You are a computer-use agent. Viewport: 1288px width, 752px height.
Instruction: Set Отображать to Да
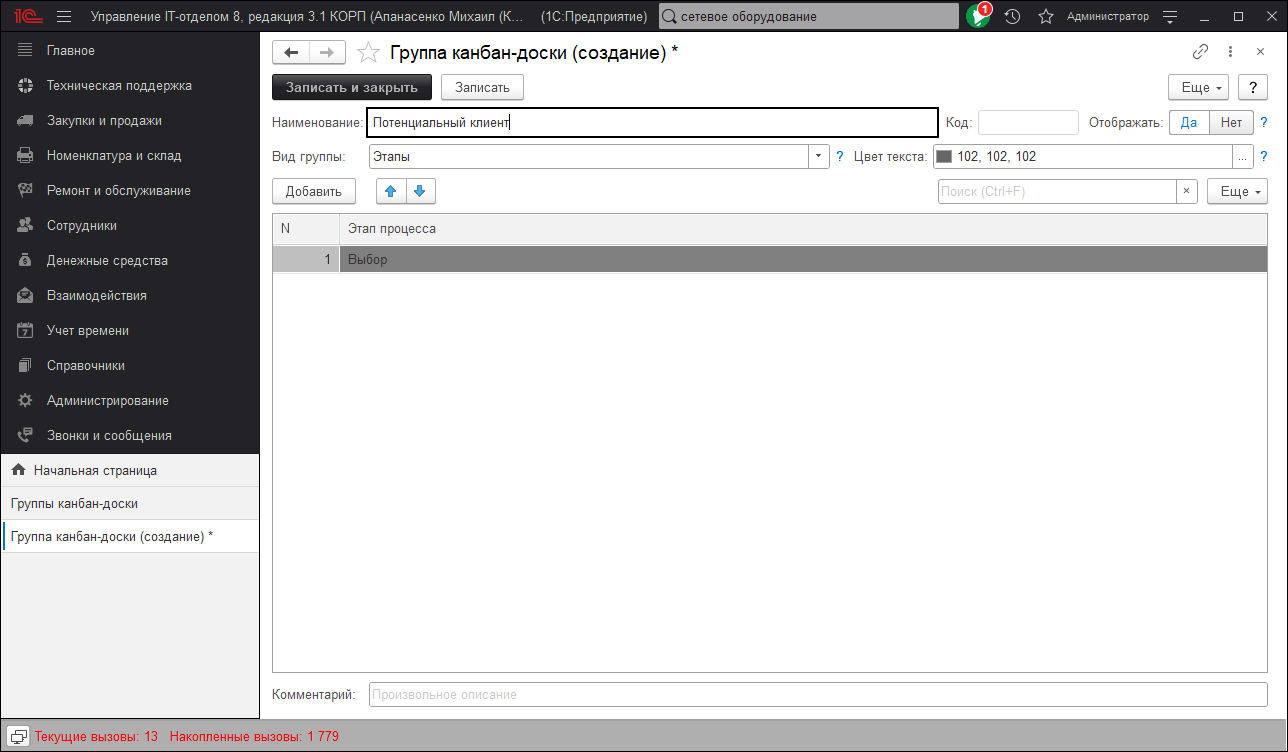[x=1189, y=122]
